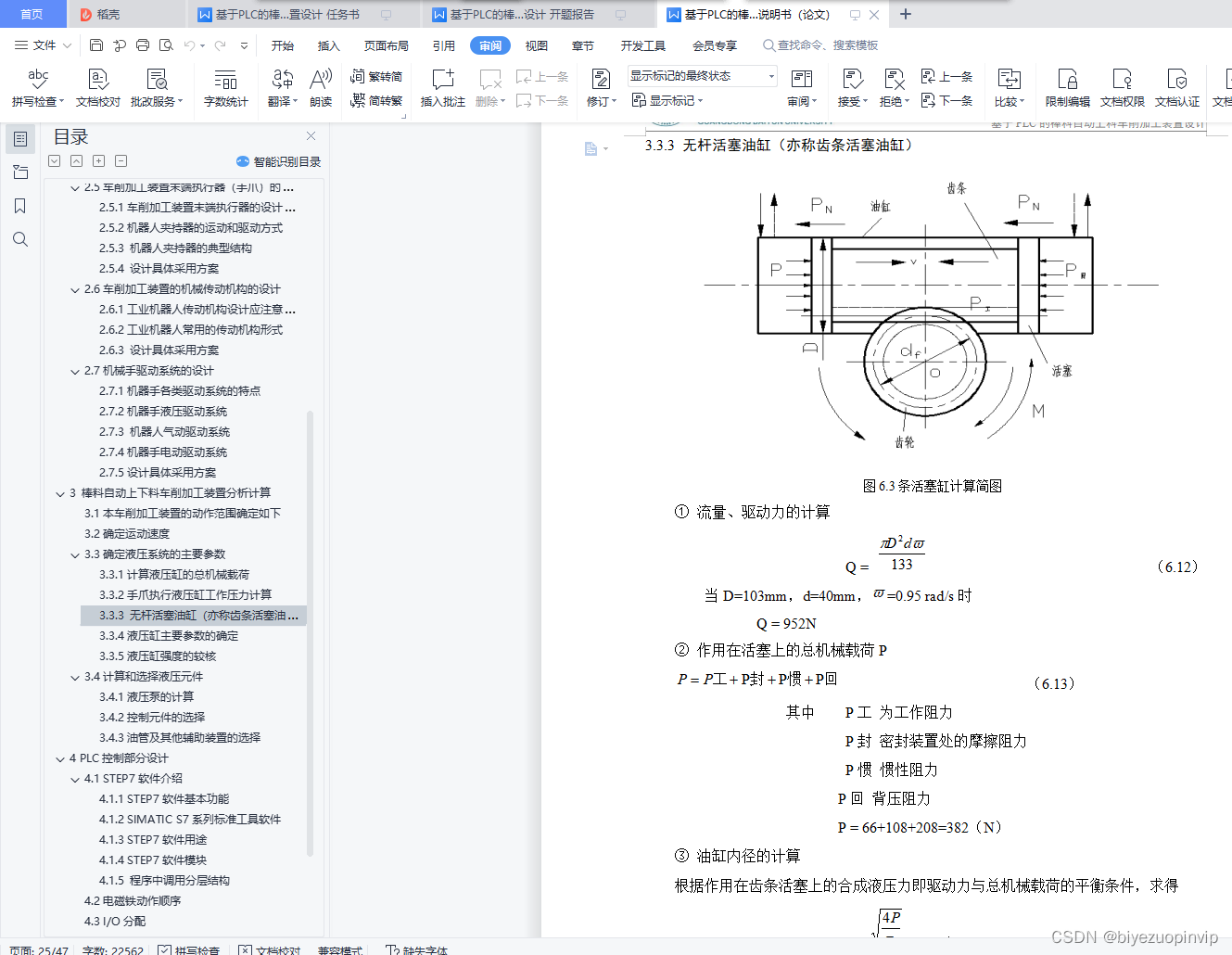Open spelling check (拼写检查) tool
Screen dimensions: 1232x955
click(38, 88)
